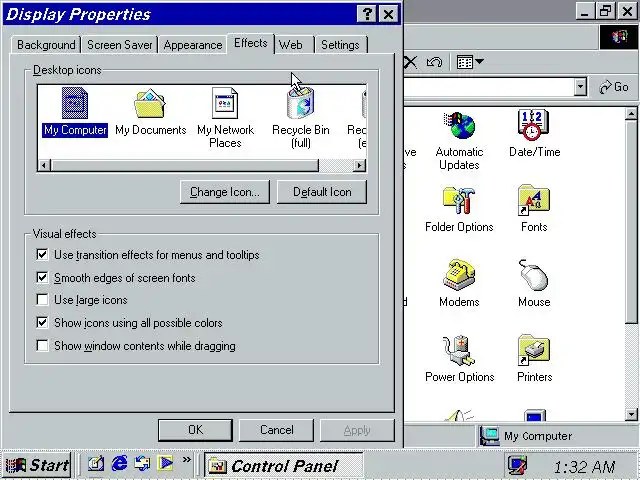The width and height of the screenshot is (640, 480).
Task: Open Printers in Control Panel
Action: tap(534, 359)
